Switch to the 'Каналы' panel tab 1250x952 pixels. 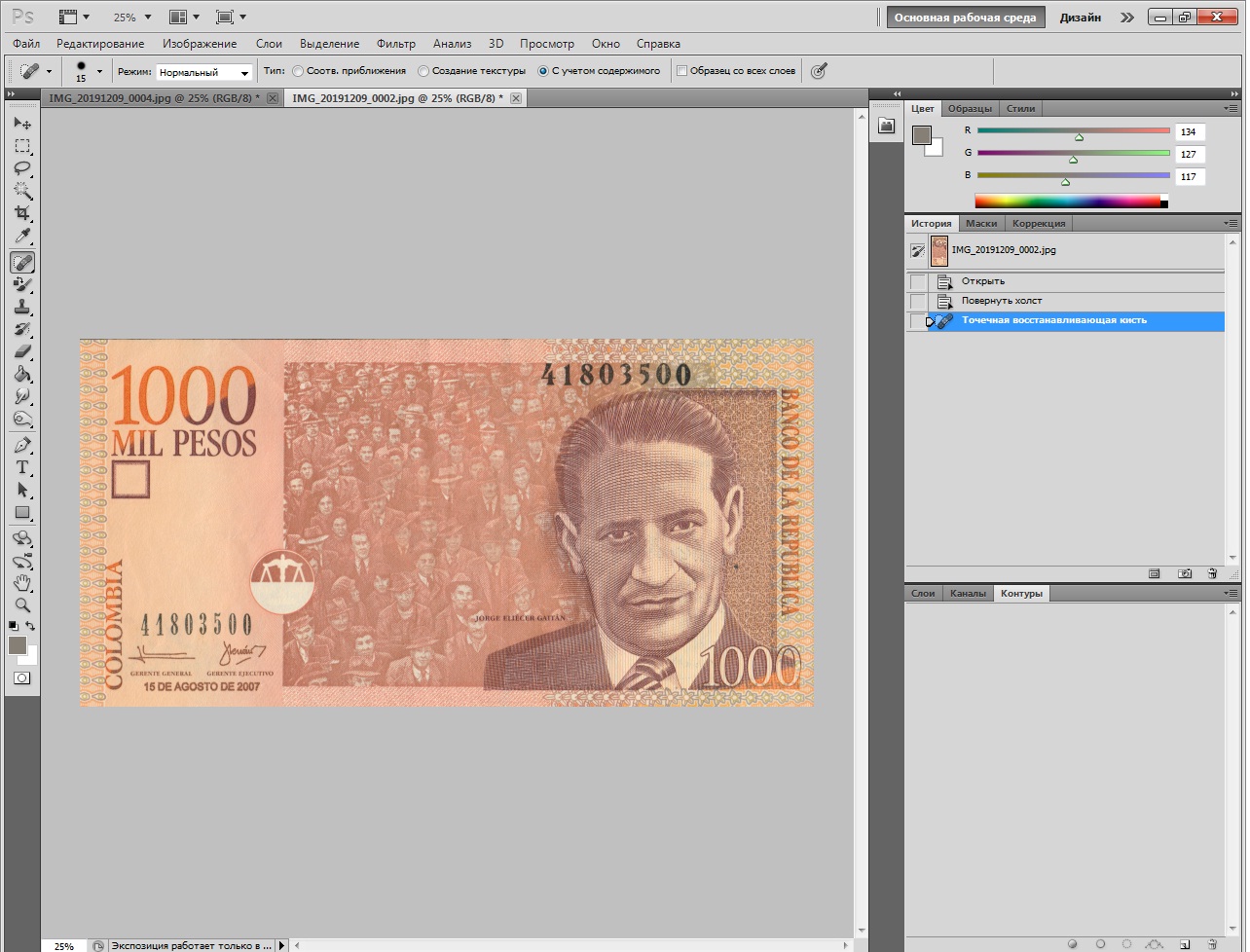[x=968, y=594]
